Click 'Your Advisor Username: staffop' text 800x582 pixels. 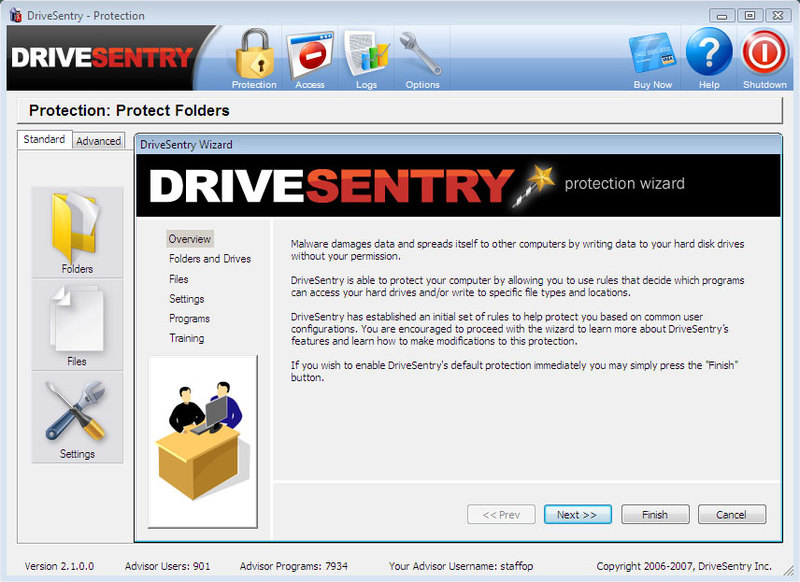(461, 566)
